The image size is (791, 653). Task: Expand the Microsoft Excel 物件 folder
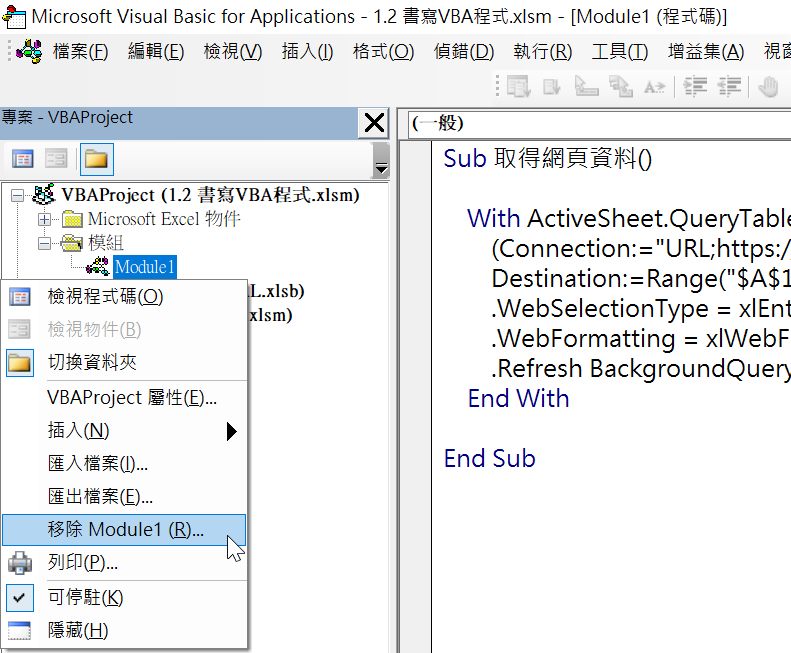pos(44,219)
